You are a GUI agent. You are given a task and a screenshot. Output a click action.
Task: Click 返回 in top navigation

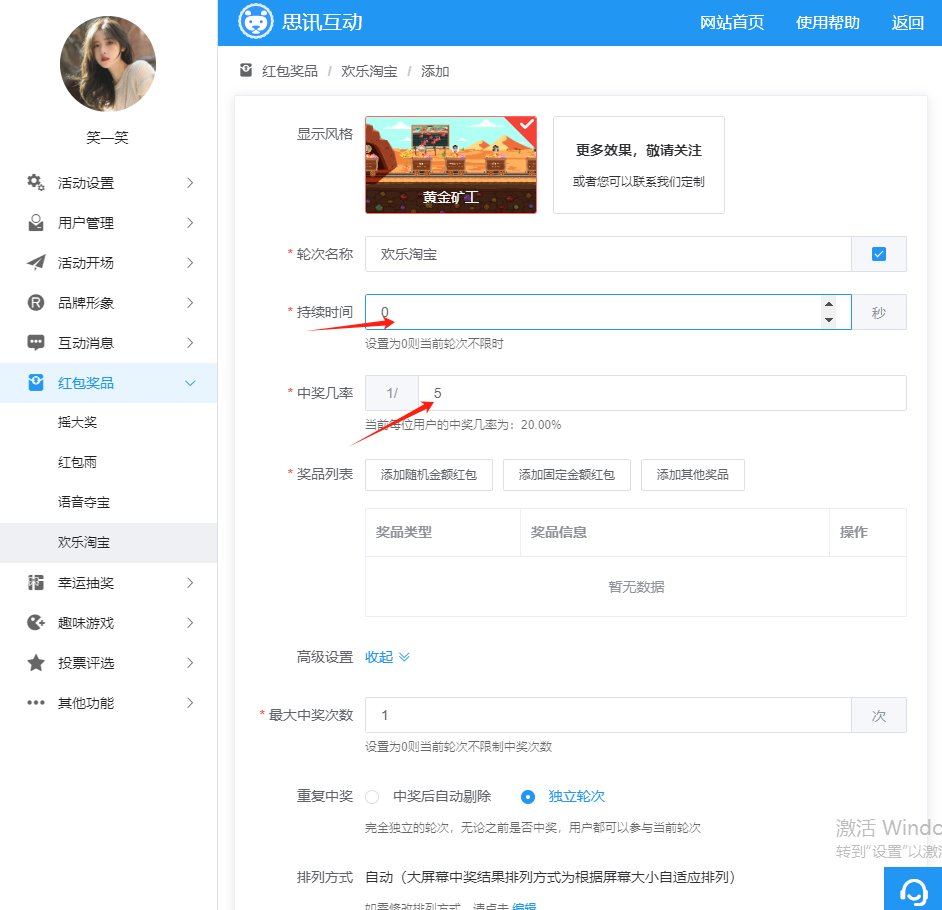tap(907, 23)
